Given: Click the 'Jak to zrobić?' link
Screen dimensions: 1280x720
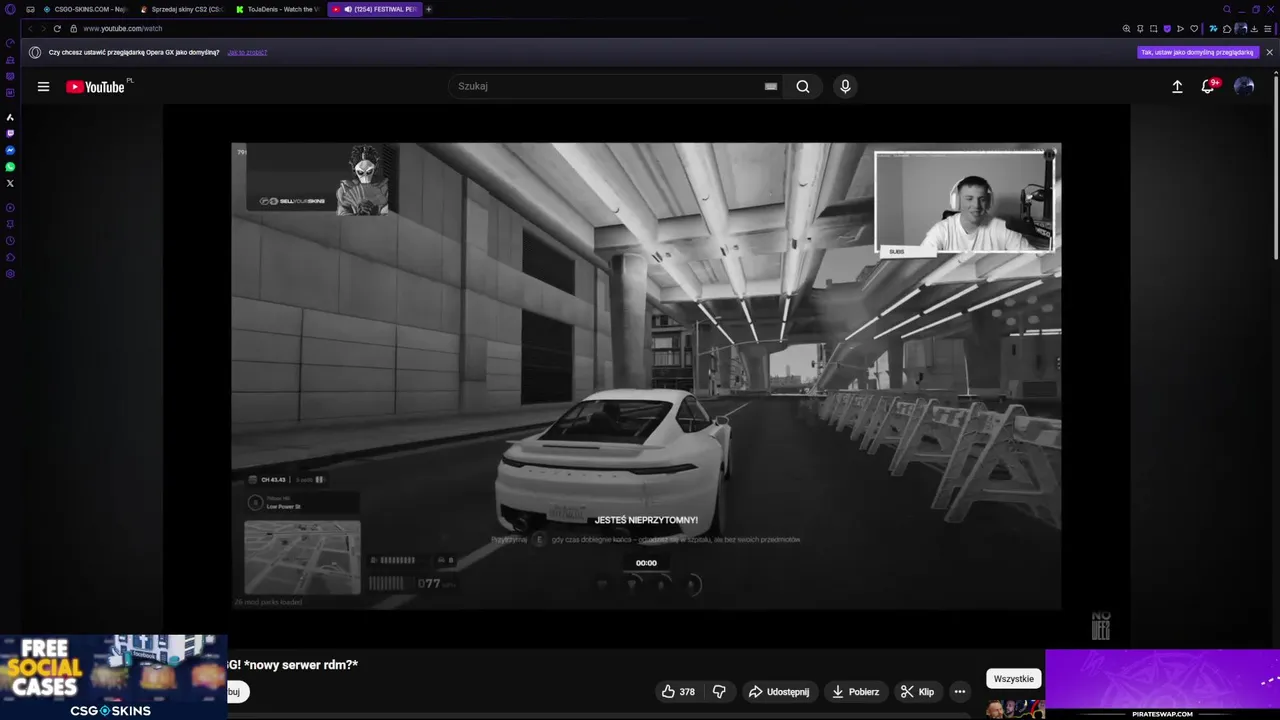Looking at the screenshot, I should [247, 52].
